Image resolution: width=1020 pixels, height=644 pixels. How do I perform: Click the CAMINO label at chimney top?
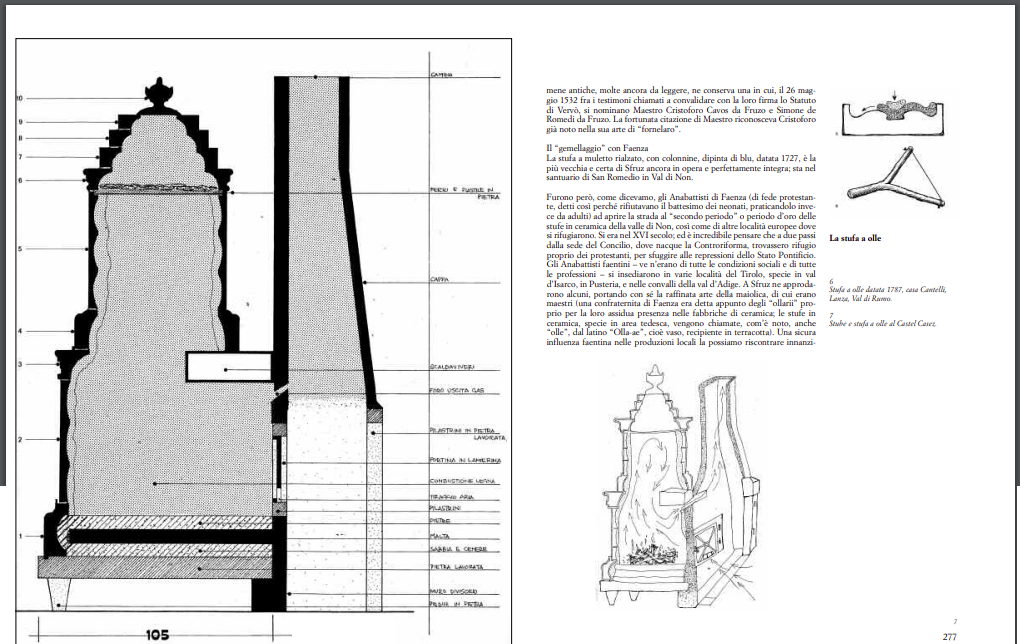coord(442,76)
